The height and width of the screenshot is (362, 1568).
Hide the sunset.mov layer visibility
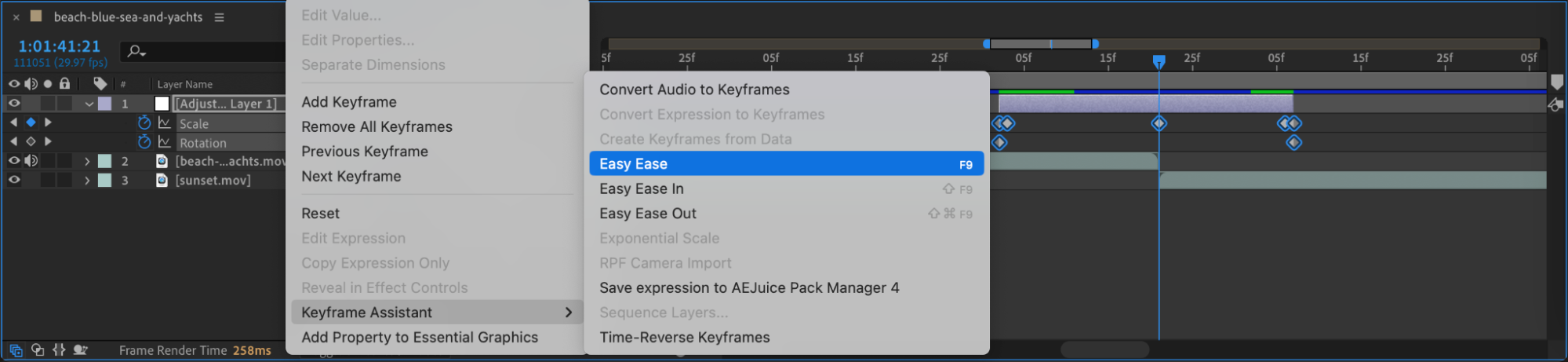coord(14,180)
